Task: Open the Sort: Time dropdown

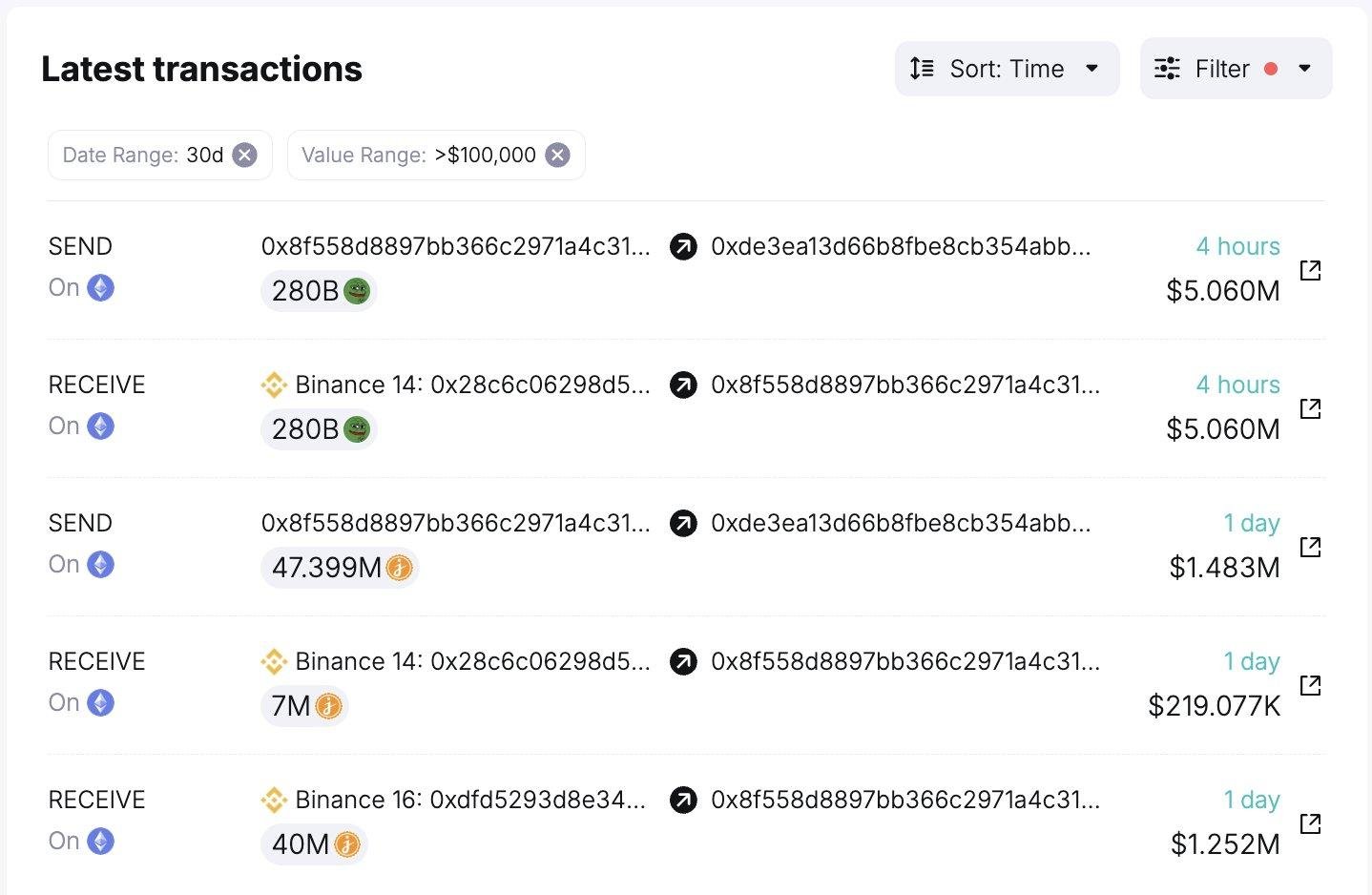Action: 1007,69
